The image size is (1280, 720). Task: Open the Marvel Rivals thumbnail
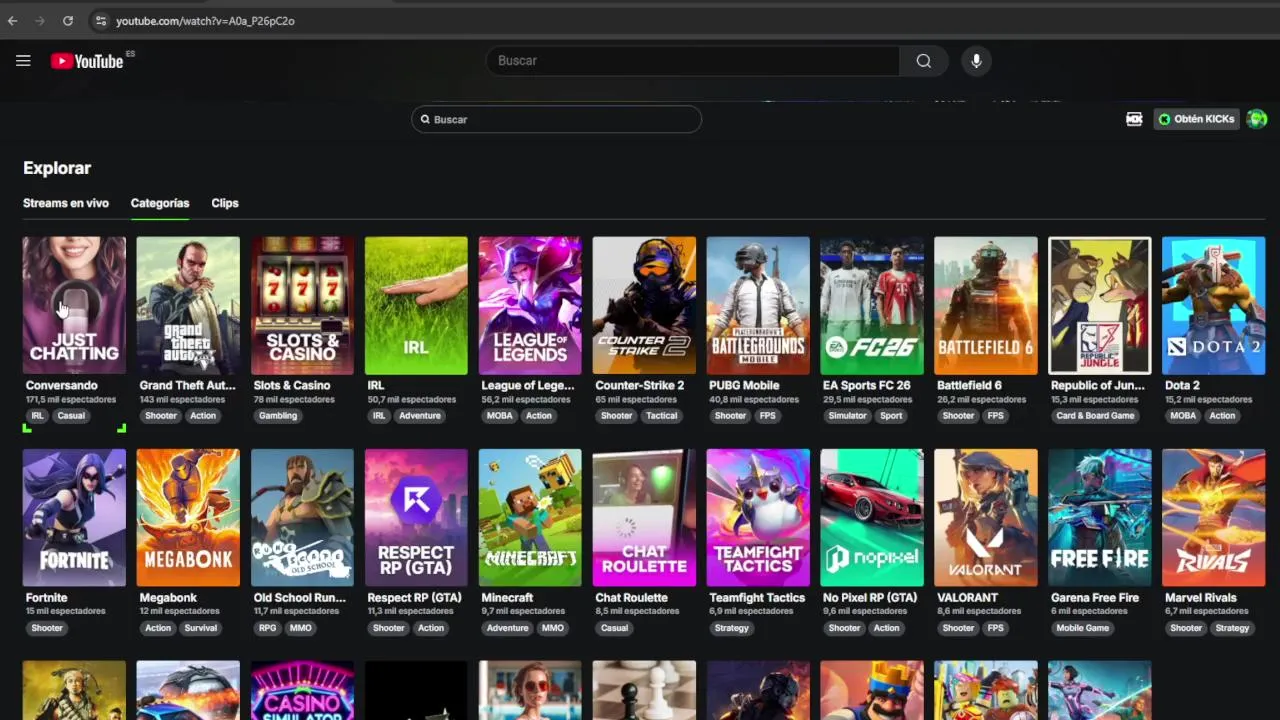(1214, 517)
